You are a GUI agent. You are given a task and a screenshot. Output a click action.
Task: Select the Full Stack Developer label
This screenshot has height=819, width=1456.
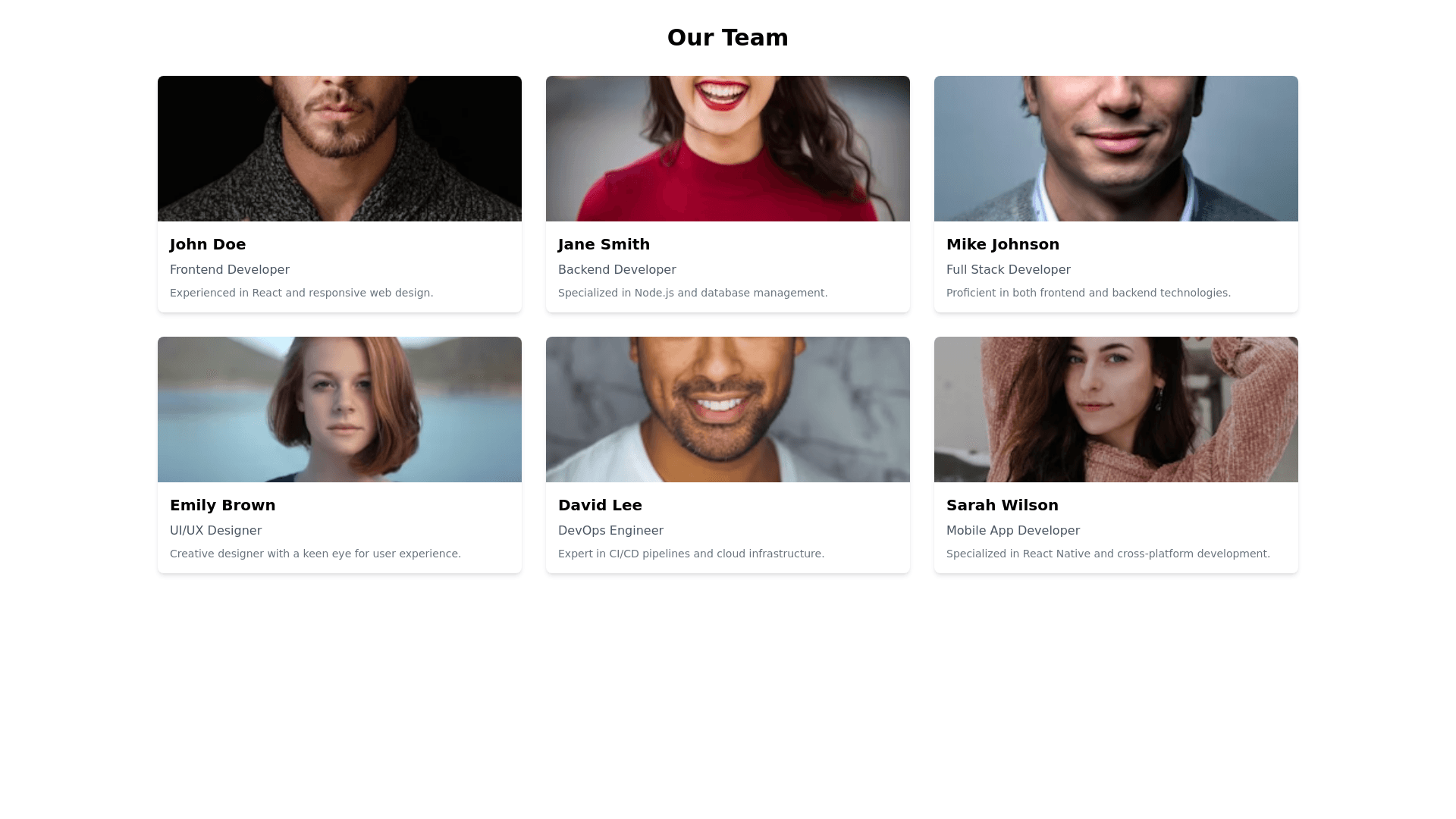[1009, 270]
